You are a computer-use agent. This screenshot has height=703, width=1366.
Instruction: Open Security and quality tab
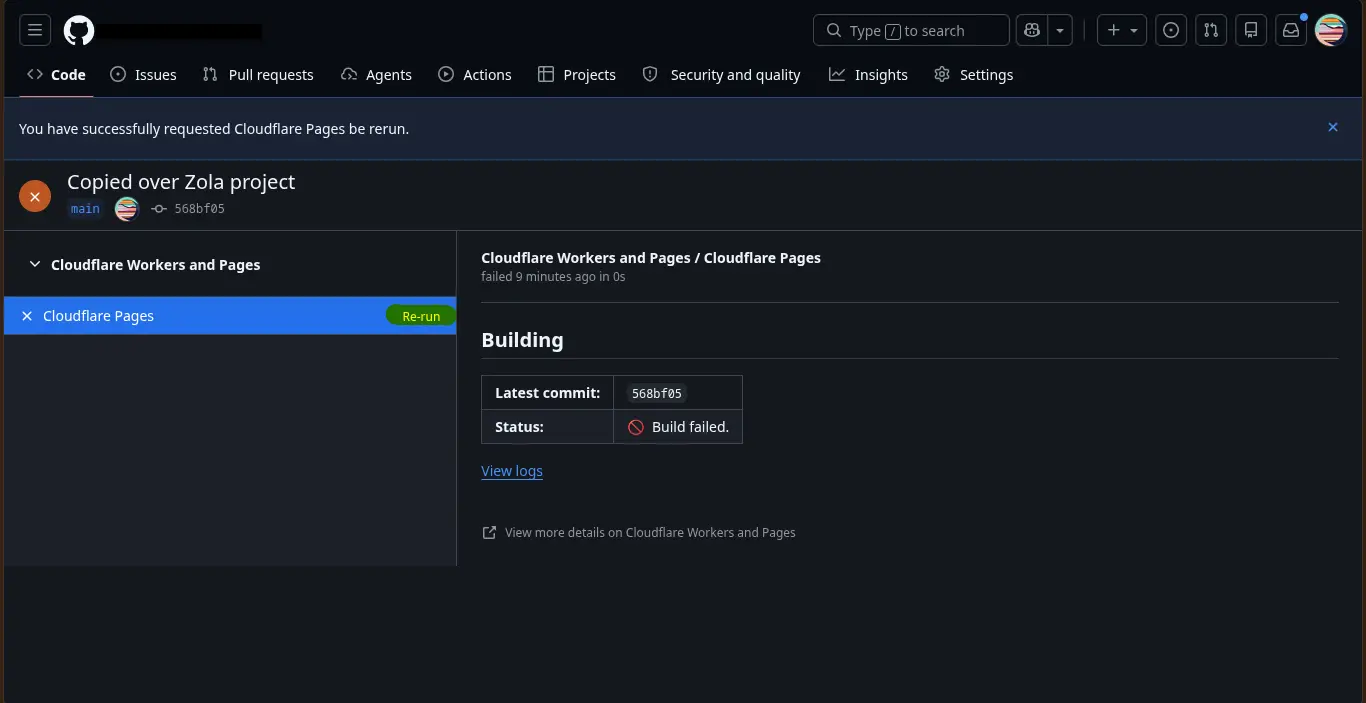pyautogui.click(x=721, y=75)
